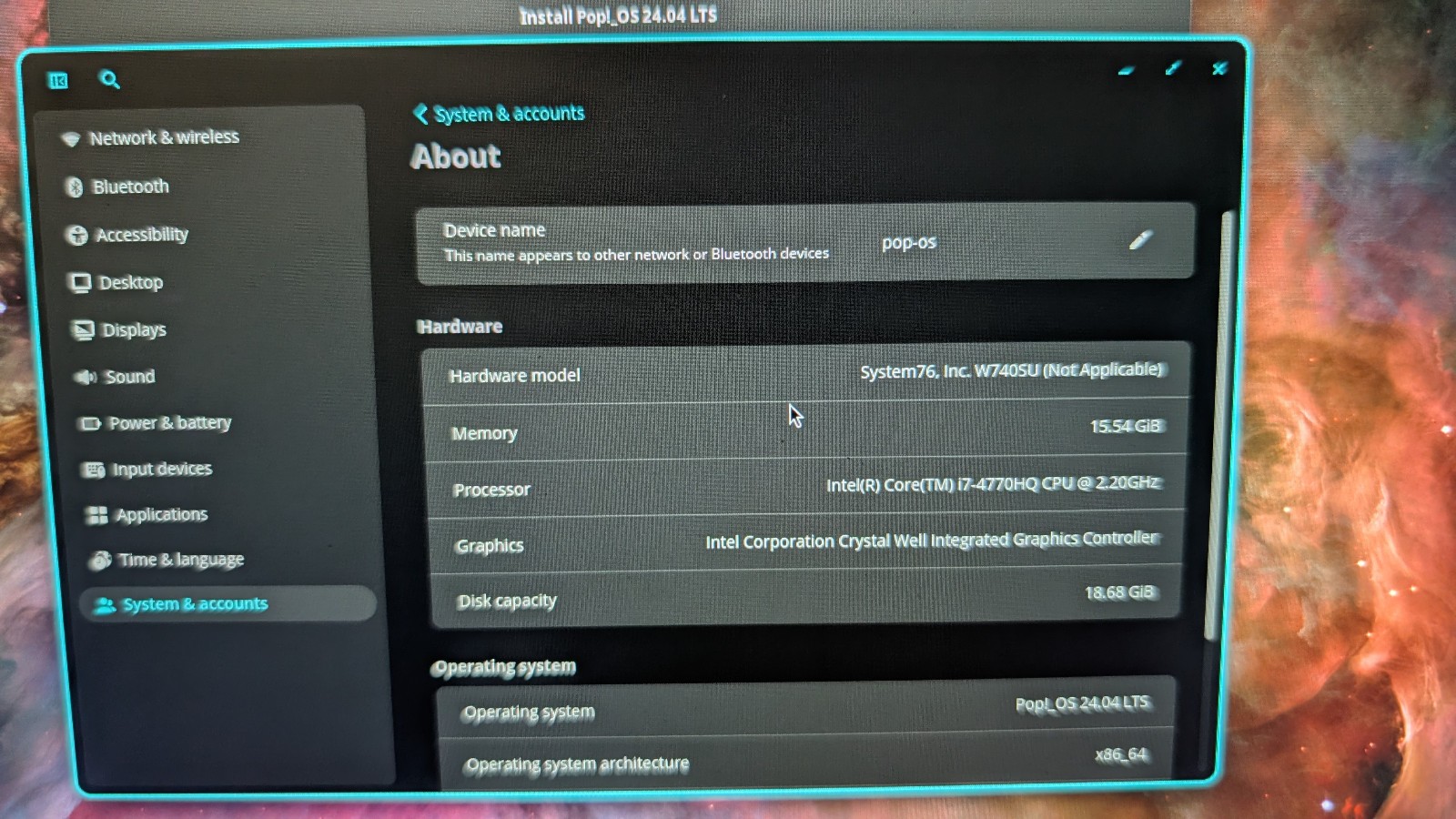Image resolution: width=1456 pixels, height=819 pixels.
Task: Click the Hardware model row label
Action: (x=514, y=375)
